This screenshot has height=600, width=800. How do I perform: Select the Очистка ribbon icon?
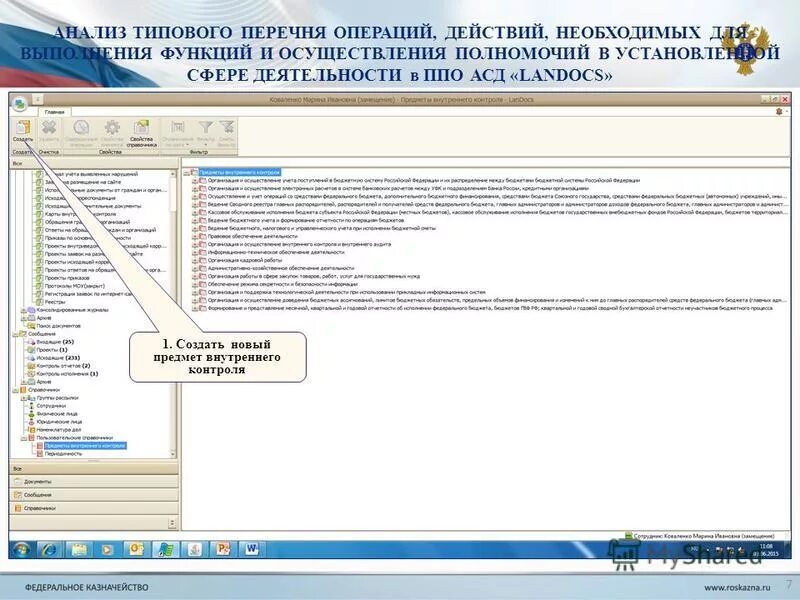click(47, 128)
